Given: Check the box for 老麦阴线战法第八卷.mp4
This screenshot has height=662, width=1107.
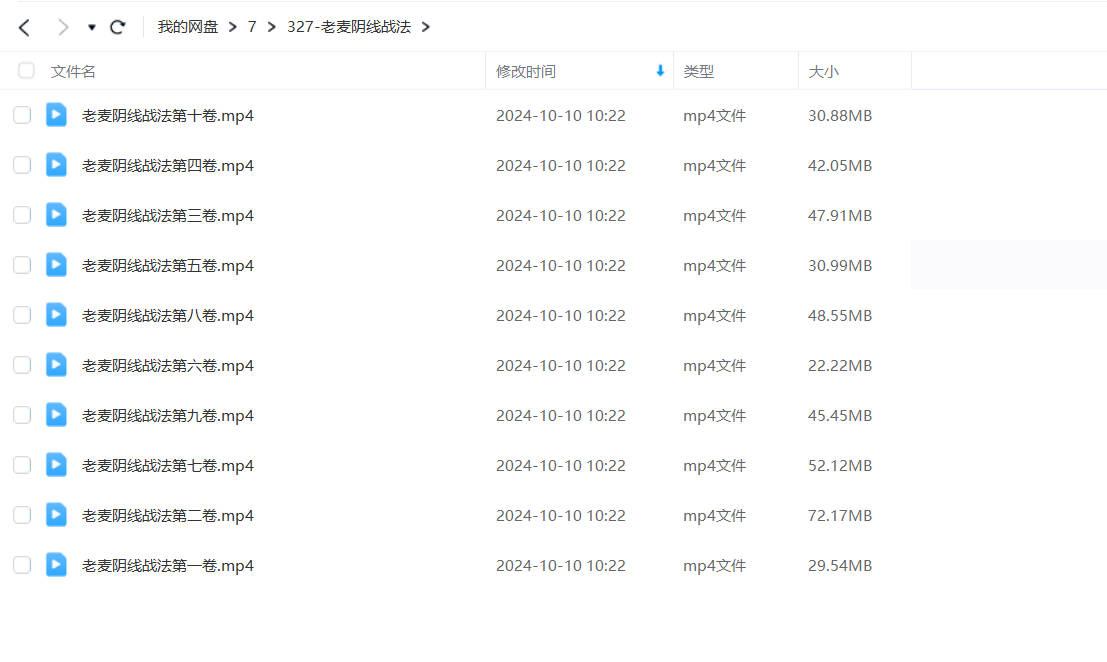Looking at the screenshot, I should tap(23, 315).
